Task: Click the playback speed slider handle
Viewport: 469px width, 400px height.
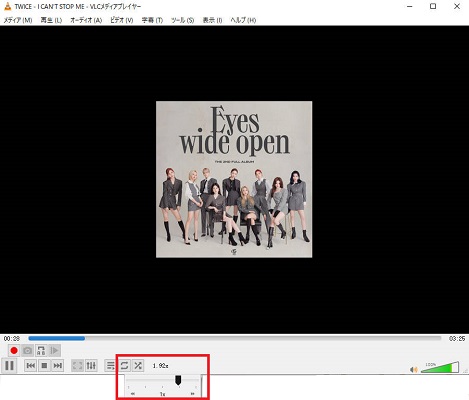Action: [x=178, y=380]
